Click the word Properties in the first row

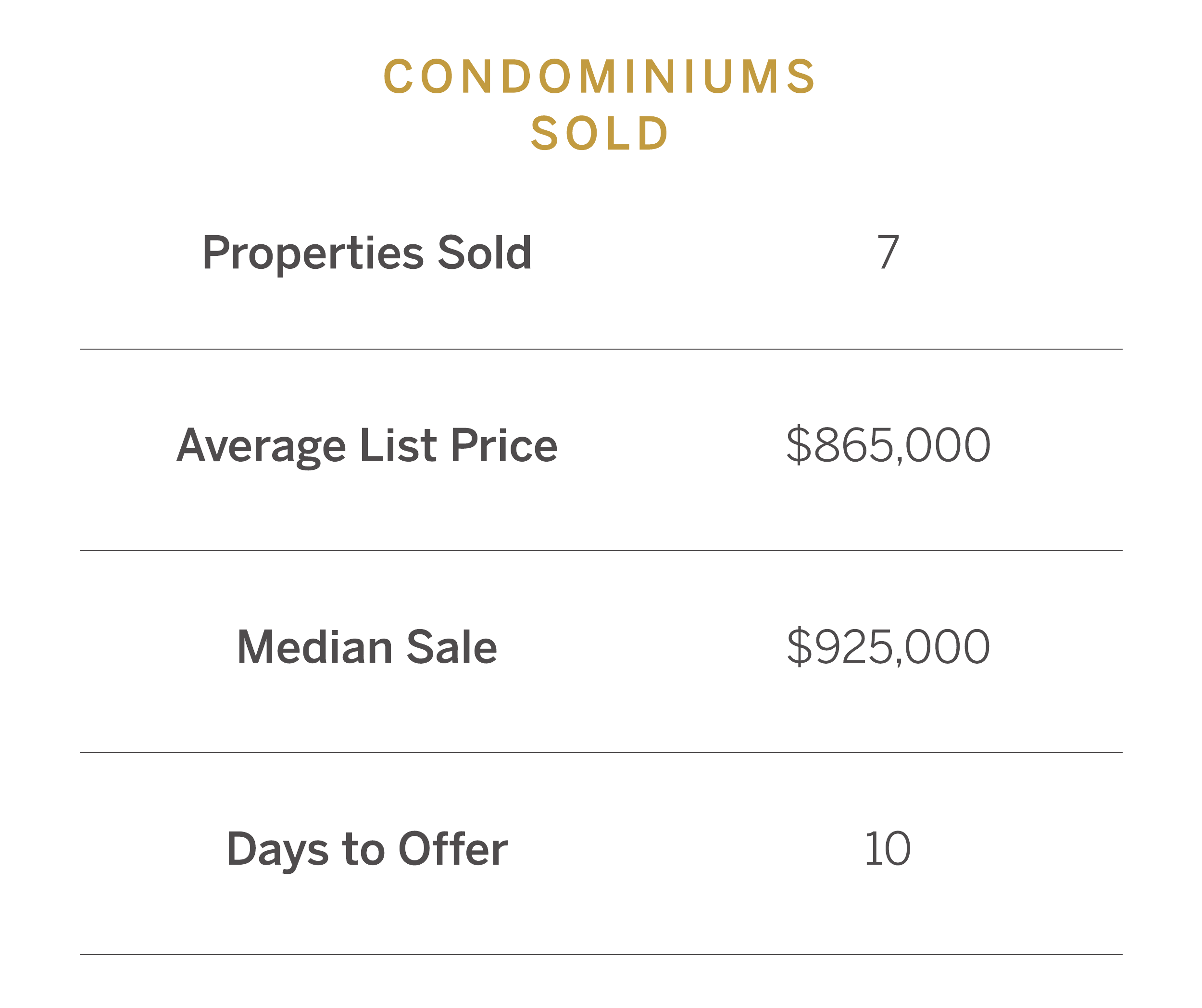pyautogui.click(x=313, y=255)
